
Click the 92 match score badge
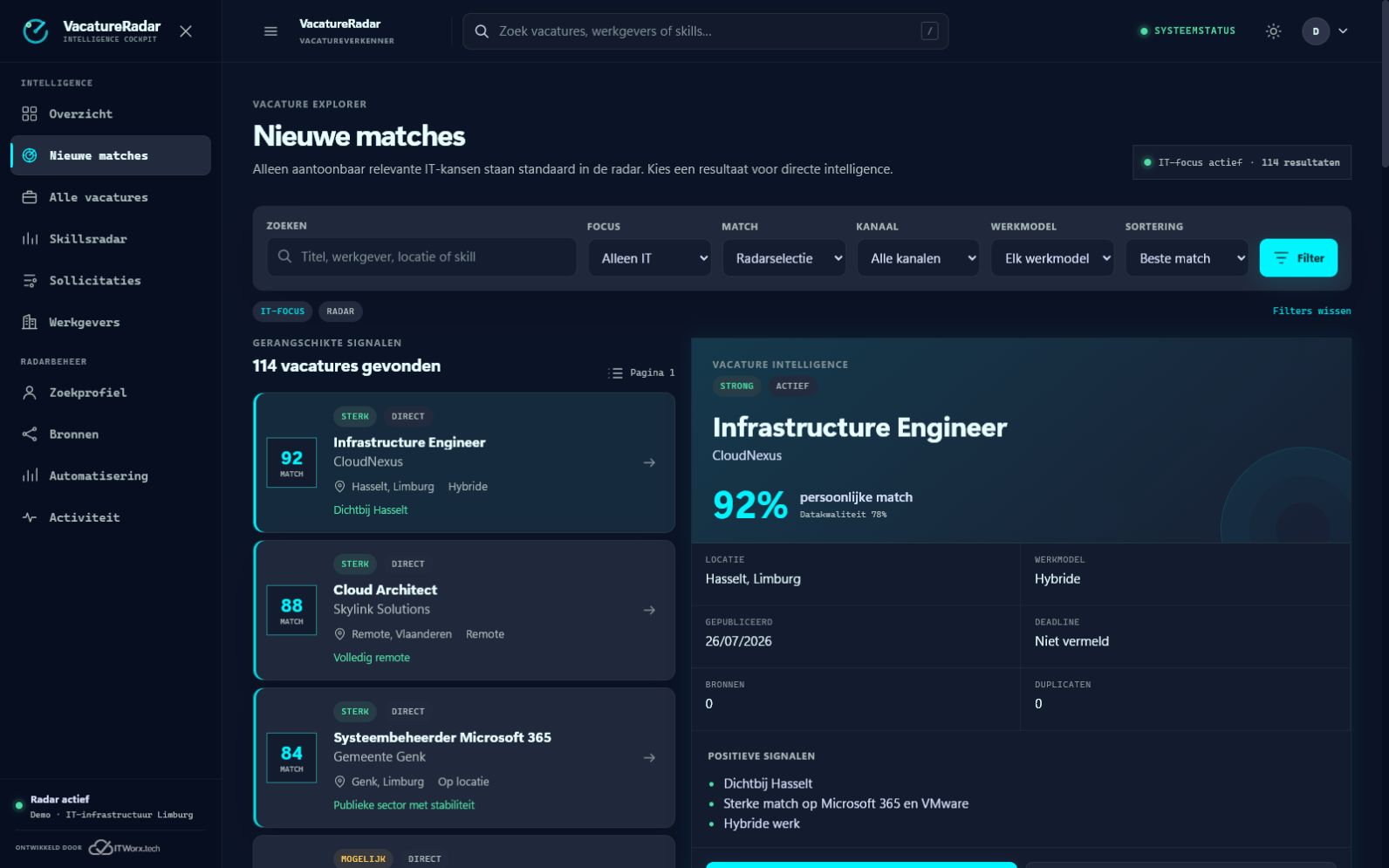(291, 462)
